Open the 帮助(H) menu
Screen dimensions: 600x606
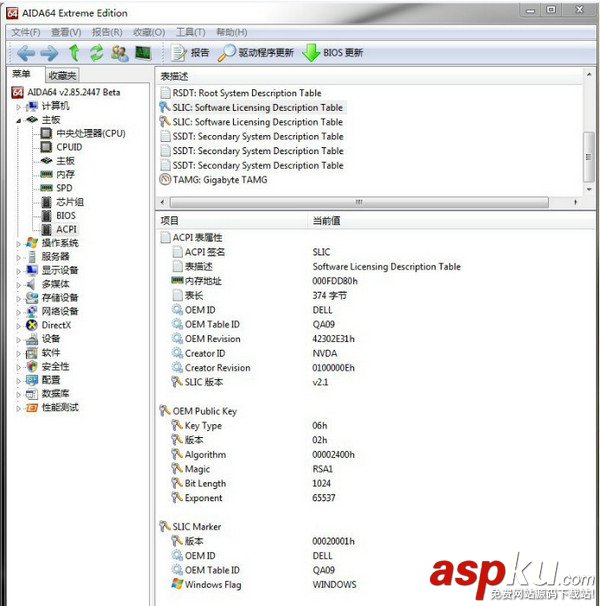tap(232, 32)
